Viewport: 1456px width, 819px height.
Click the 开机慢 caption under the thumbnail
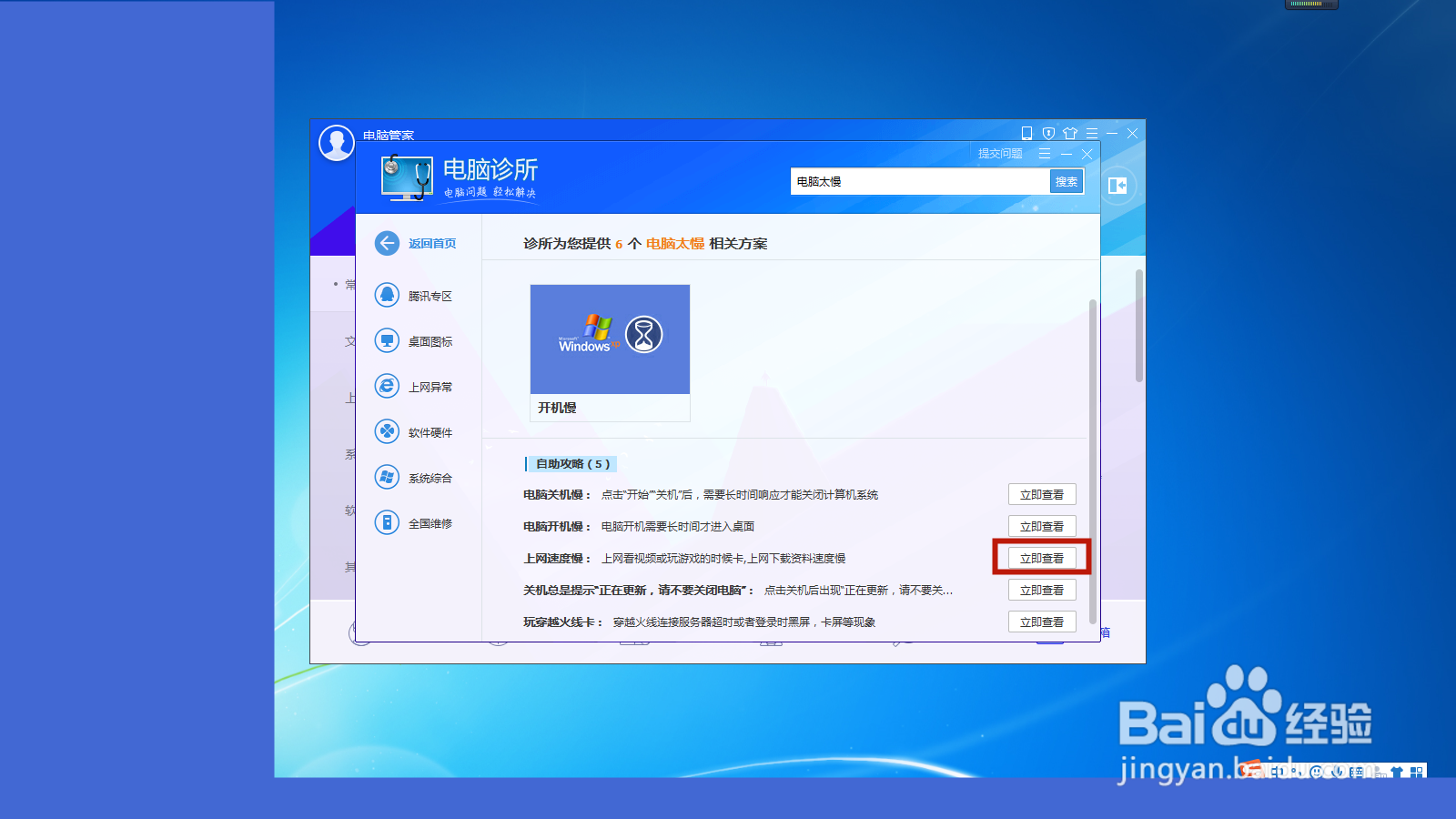coord(557,408)
